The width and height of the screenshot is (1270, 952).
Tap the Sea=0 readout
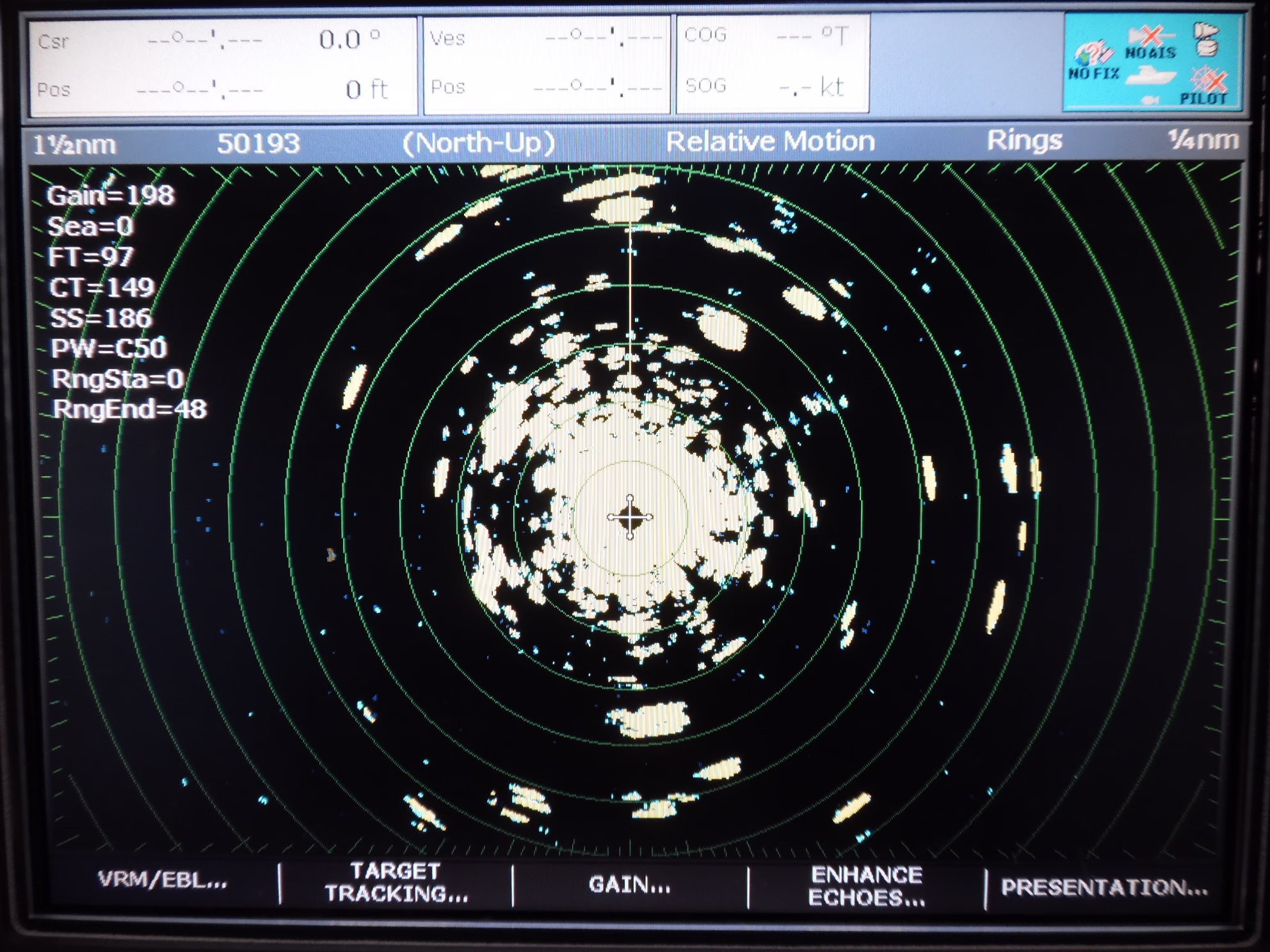click(x=90, y=226)
